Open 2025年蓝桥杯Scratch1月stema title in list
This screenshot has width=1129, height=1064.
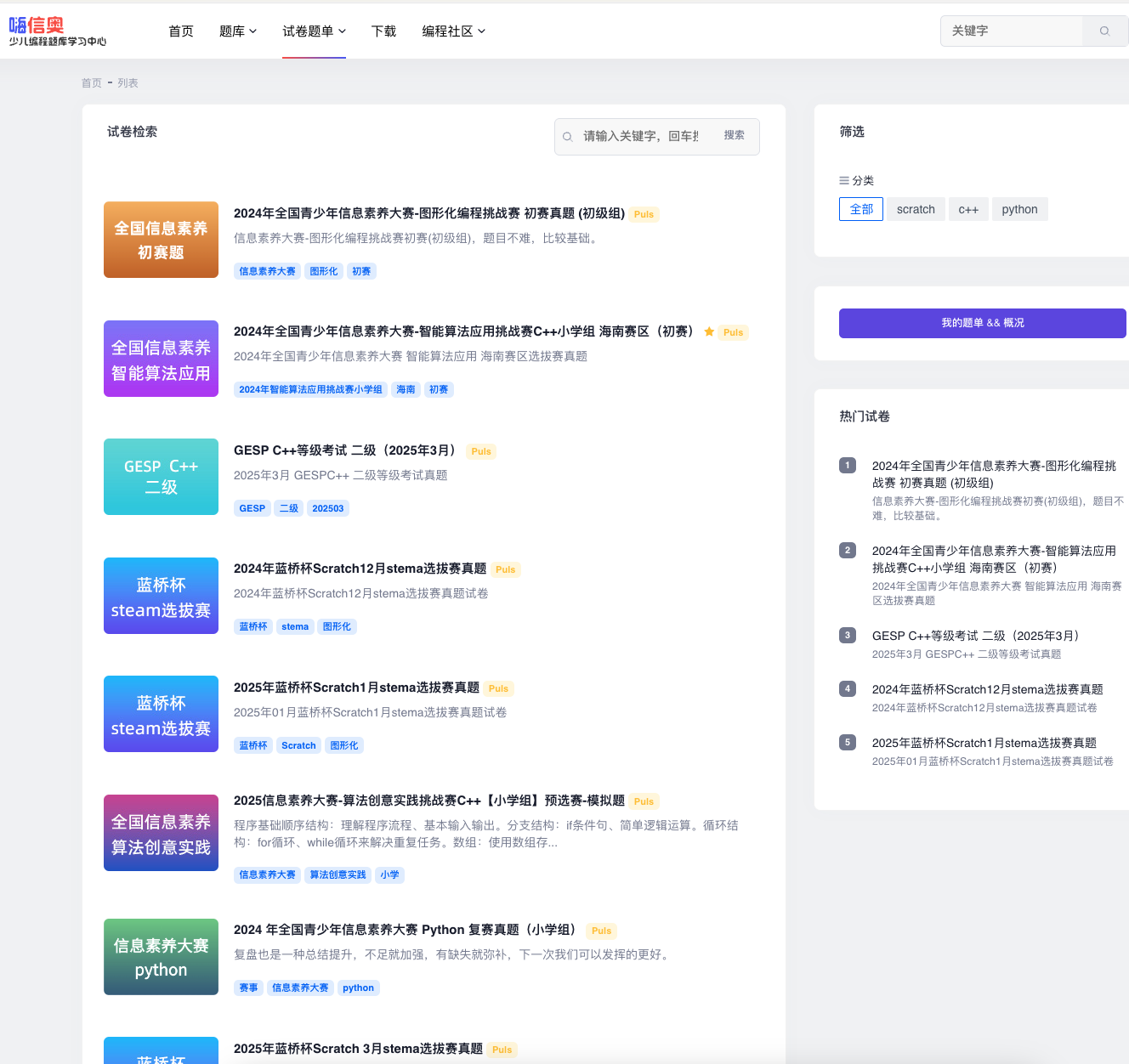[x=357, y=688]
